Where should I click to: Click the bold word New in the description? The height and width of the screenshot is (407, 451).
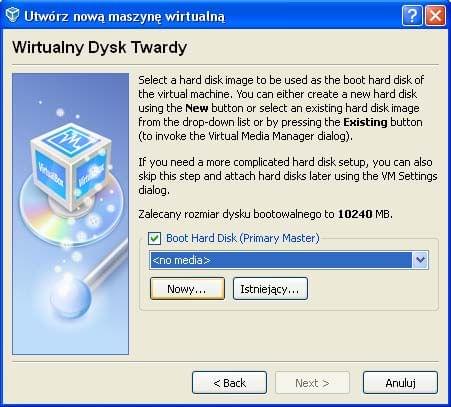pyautogui.click(x=197, y=108)
